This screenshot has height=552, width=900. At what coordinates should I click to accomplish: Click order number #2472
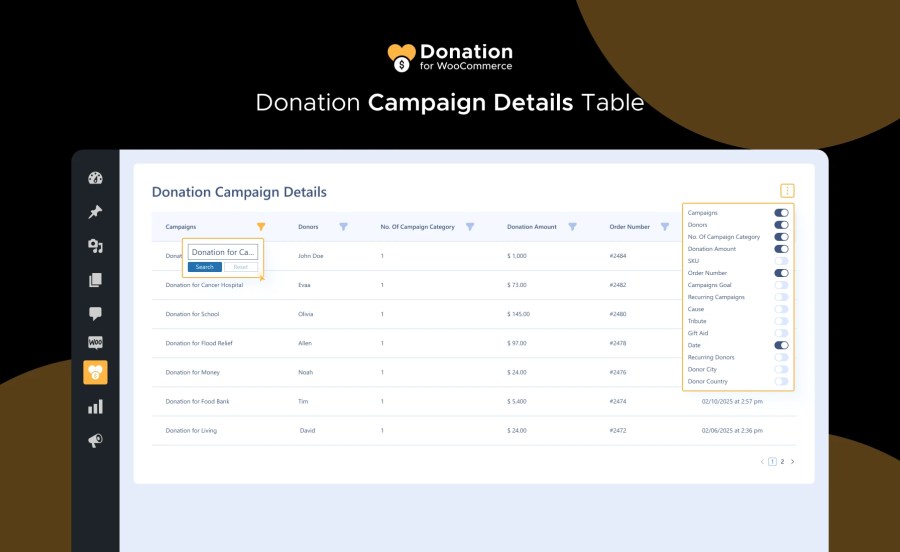point(618,430)
